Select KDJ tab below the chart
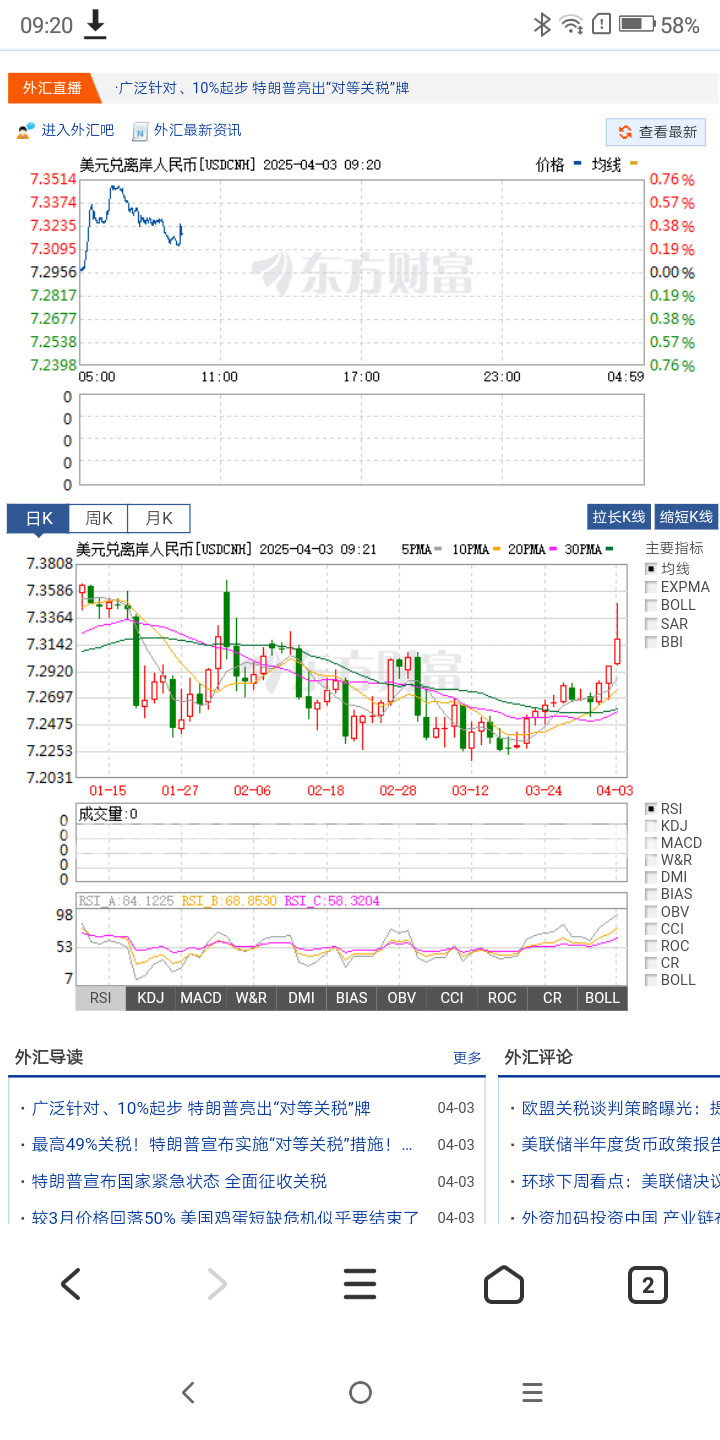The height and width of the screenshot is (1440, 720). tap(150, 998)
